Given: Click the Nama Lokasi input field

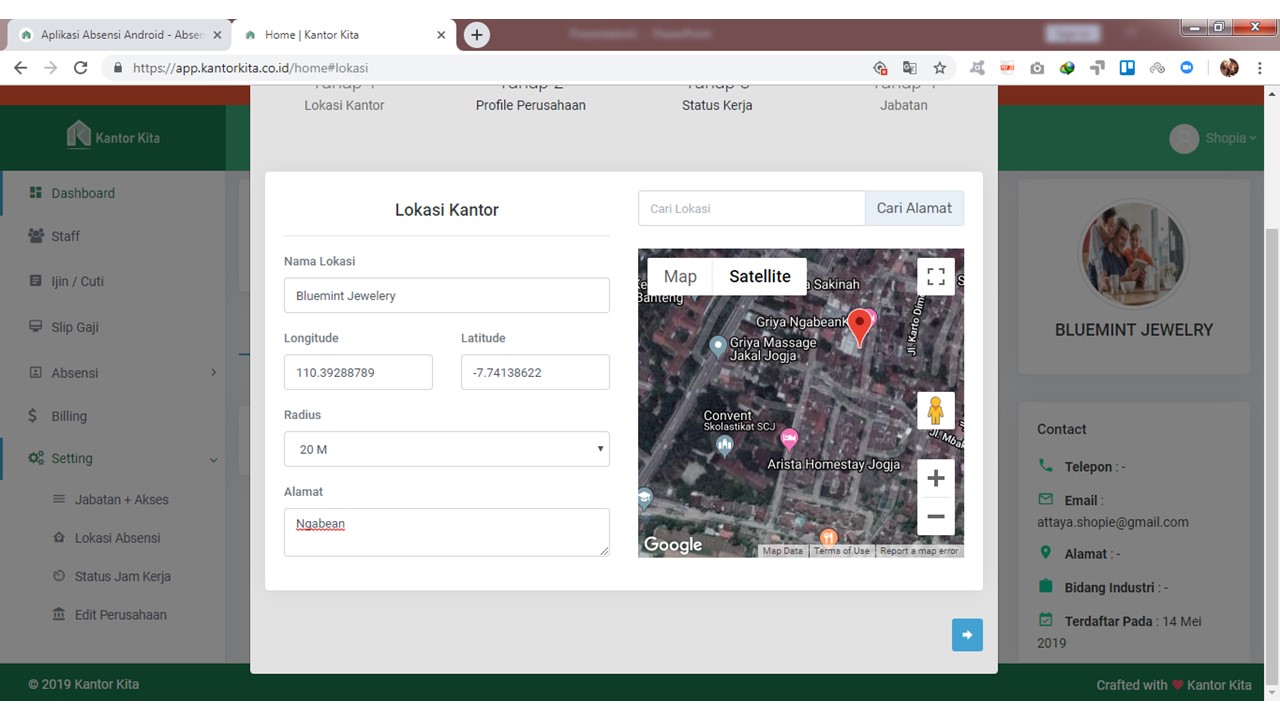Looking at the screenshot, I should [446, 296].
